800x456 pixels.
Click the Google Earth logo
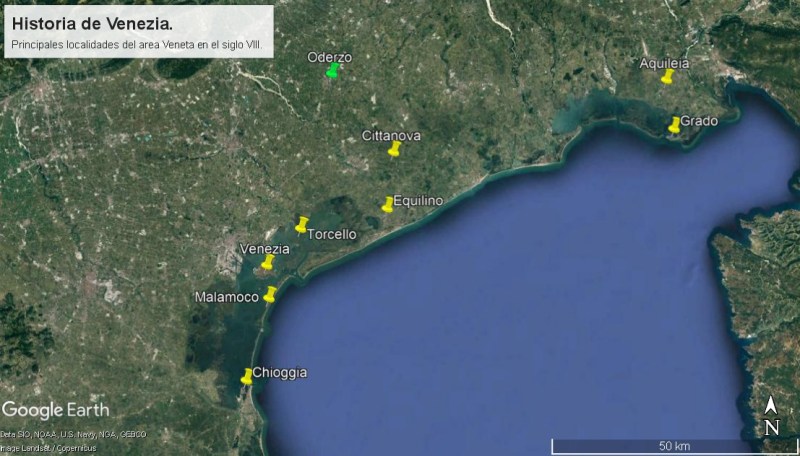click(x=56, y=410)
